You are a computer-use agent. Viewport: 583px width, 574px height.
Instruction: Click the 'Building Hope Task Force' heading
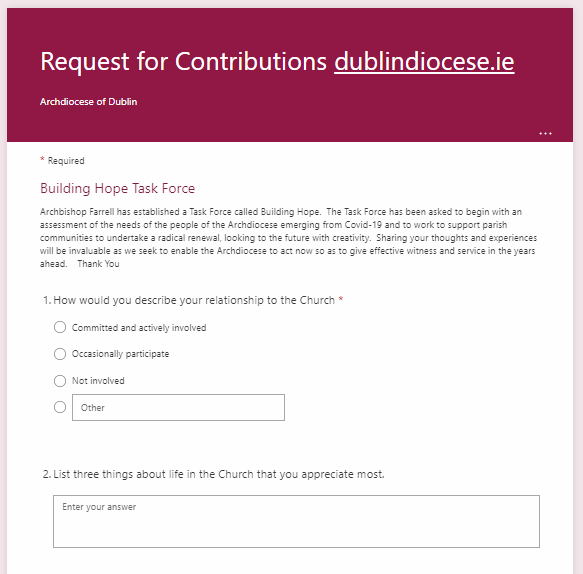(x=117, y=188)
